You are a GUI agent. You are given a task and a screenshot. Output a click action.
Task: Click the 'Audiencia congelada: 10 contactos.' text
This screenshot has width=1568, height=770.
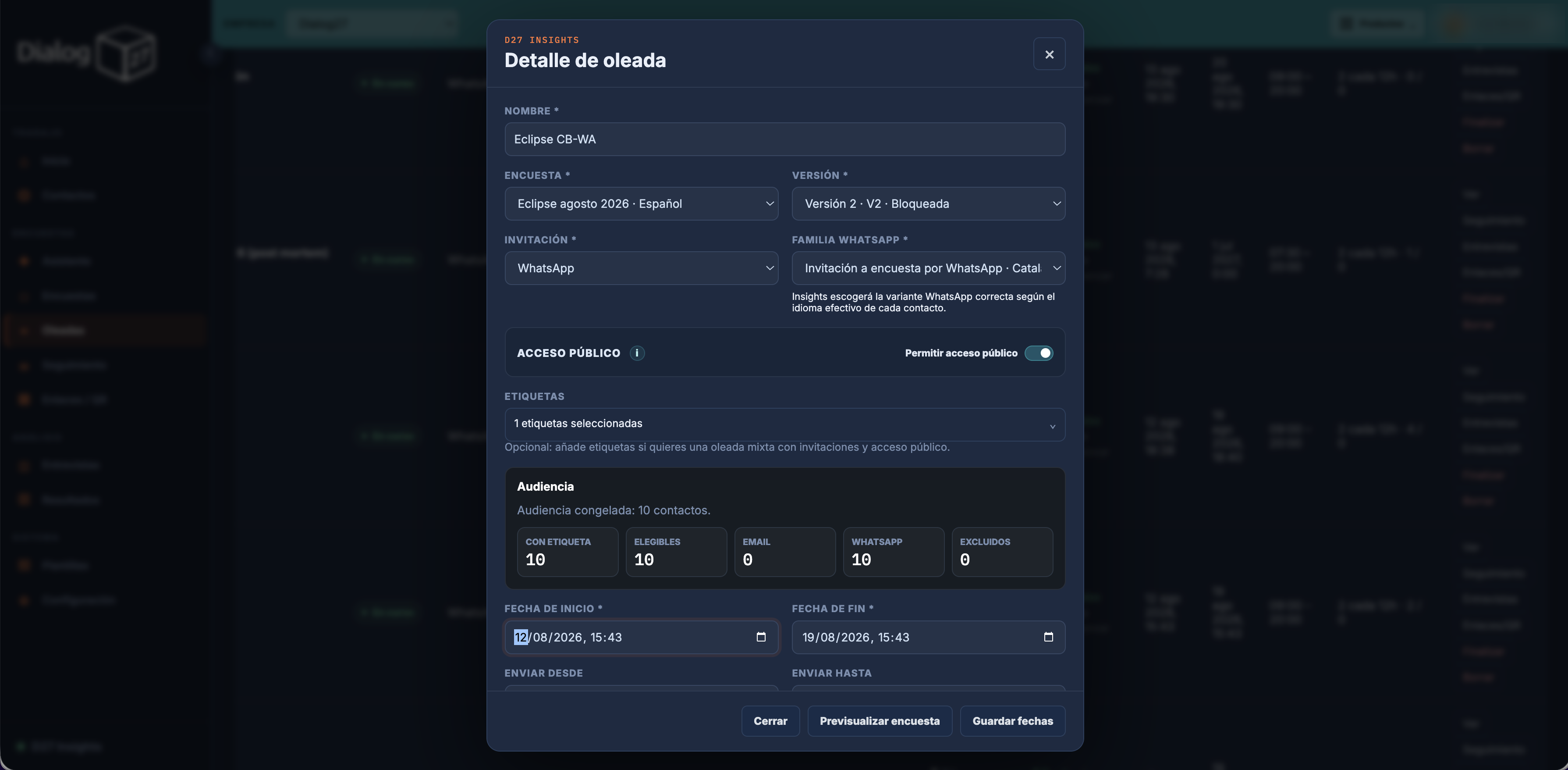point(614,510)
